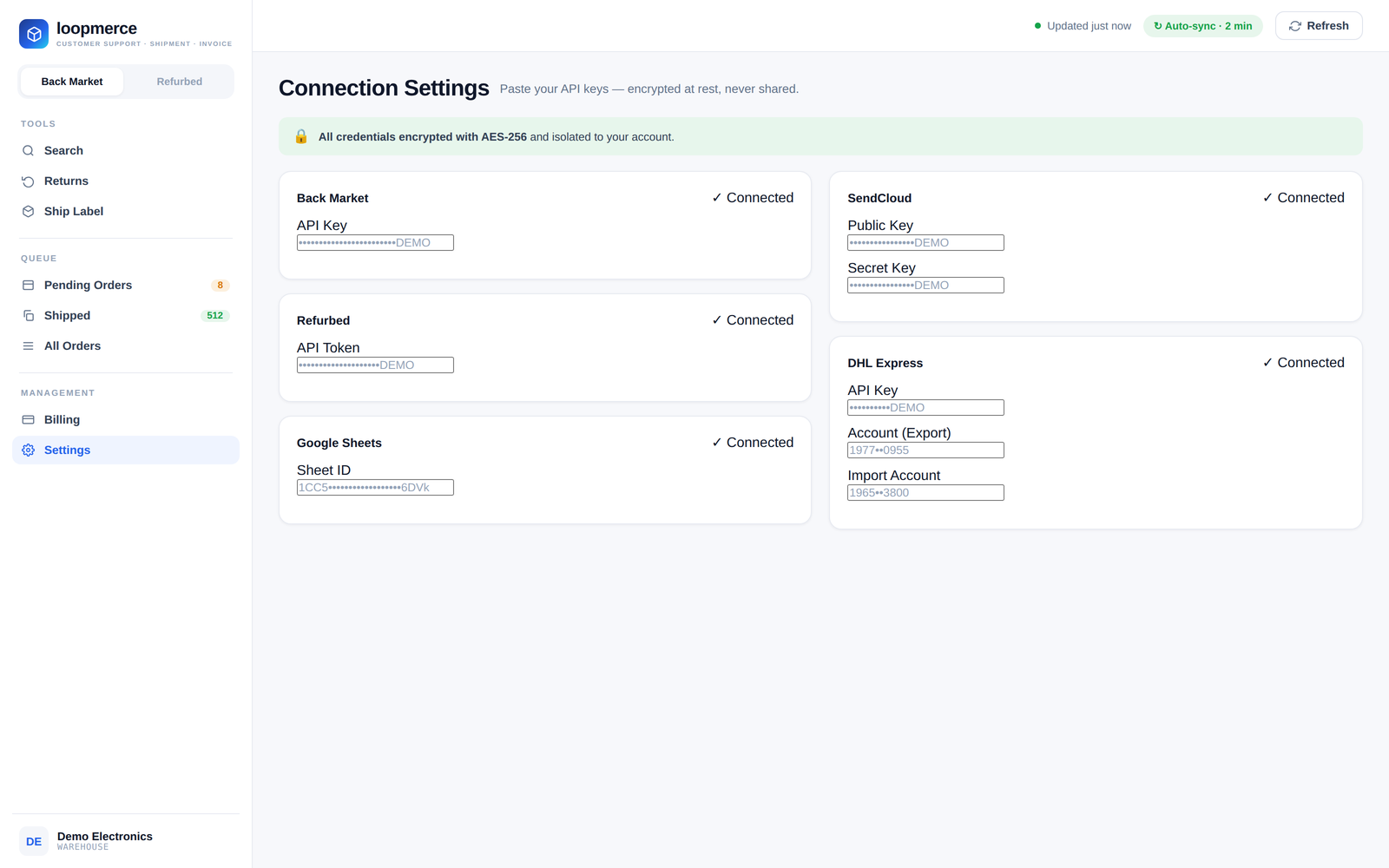Open the Billing page
The height and width of the screenshot is (868, 1389).
click(126, 420)
